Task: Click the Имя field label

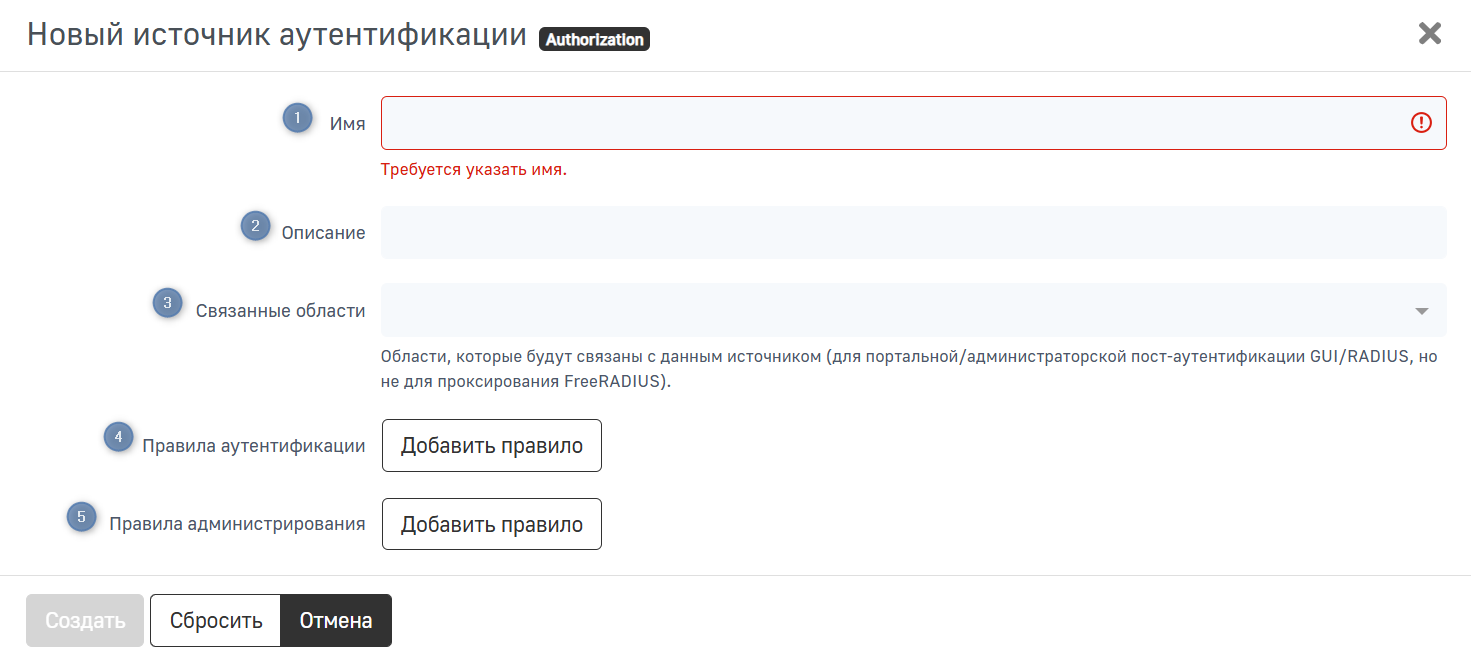Action: tap(347, 124)
